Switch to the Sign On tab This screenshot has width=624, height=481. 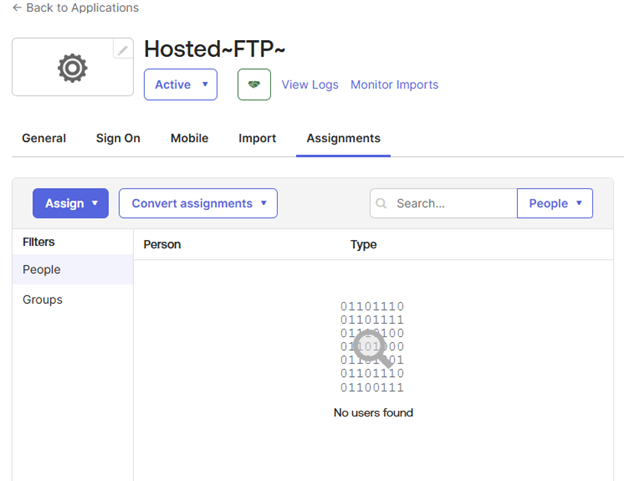[x=118, y=138]
